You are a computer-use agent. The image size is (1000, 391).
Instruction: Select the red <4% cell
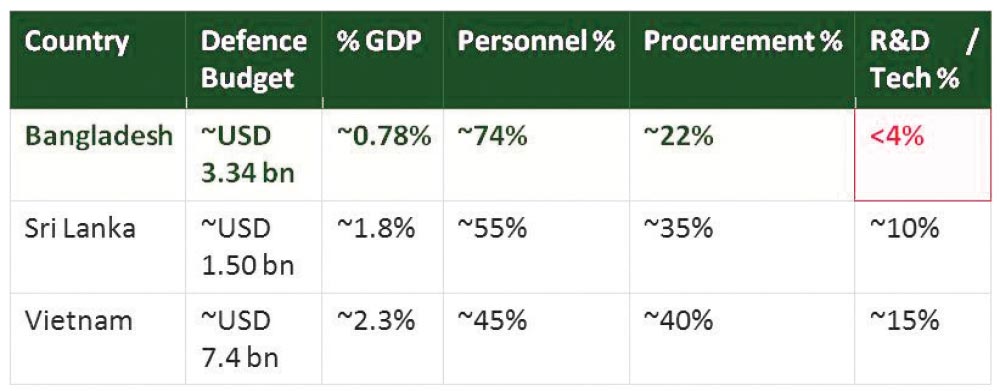(923, 155)
